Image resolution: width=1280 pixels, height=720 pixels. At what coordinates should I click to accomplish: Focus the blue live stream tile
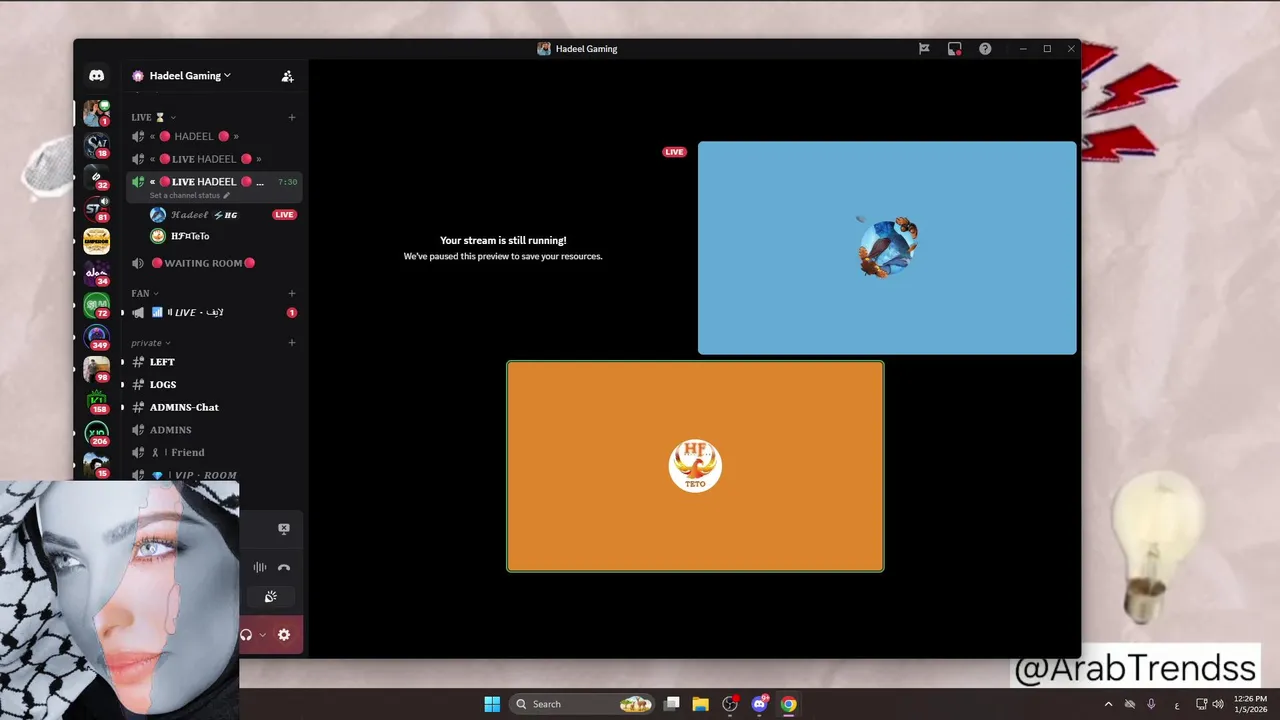pyautogui.click(x=887, y=248)
